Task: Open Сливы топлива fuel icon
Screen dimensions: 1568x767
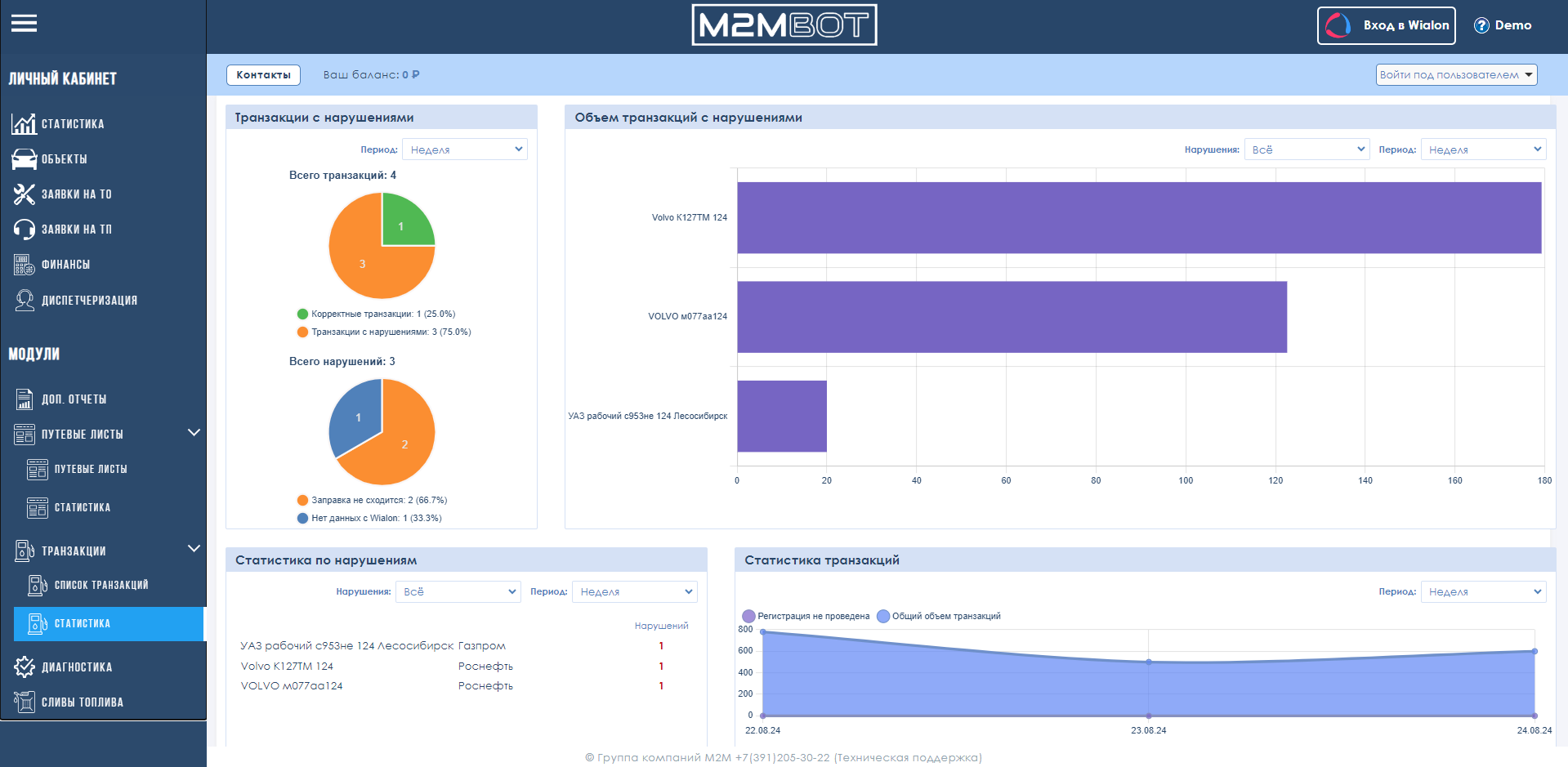Action: [x=25, y=702]
